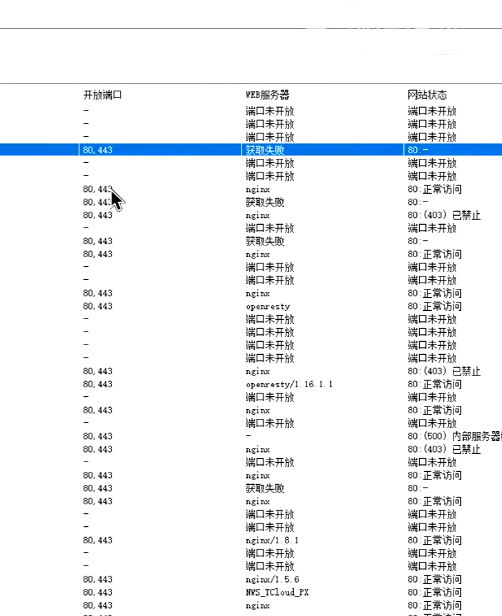Select the 80,443 cell in the highlighted row
The width and height of the screenshot is (502, 616).
click(97, 150)
